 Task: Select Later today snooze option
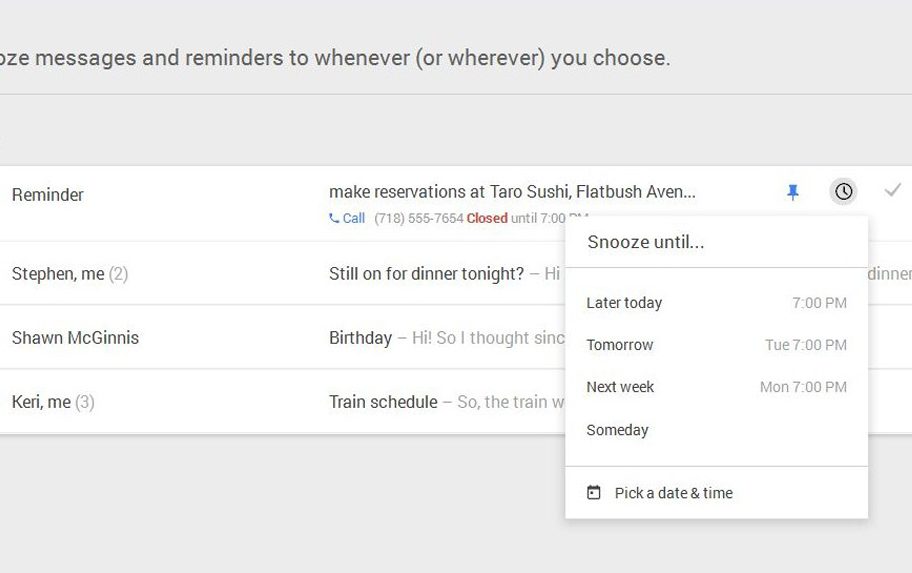[716, 303]
